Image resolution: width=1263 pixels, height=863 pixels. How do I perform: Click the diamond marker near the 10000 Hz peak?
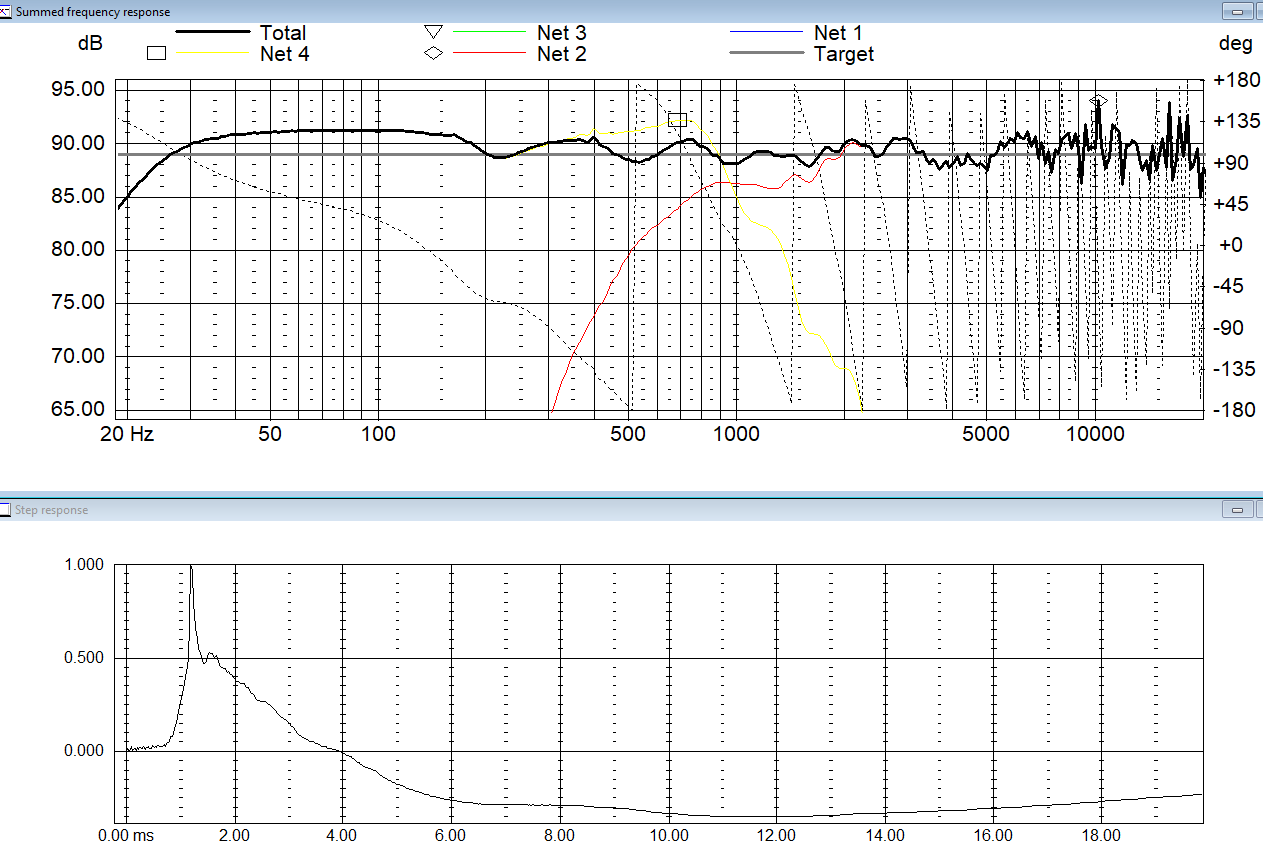[1098, 101]
